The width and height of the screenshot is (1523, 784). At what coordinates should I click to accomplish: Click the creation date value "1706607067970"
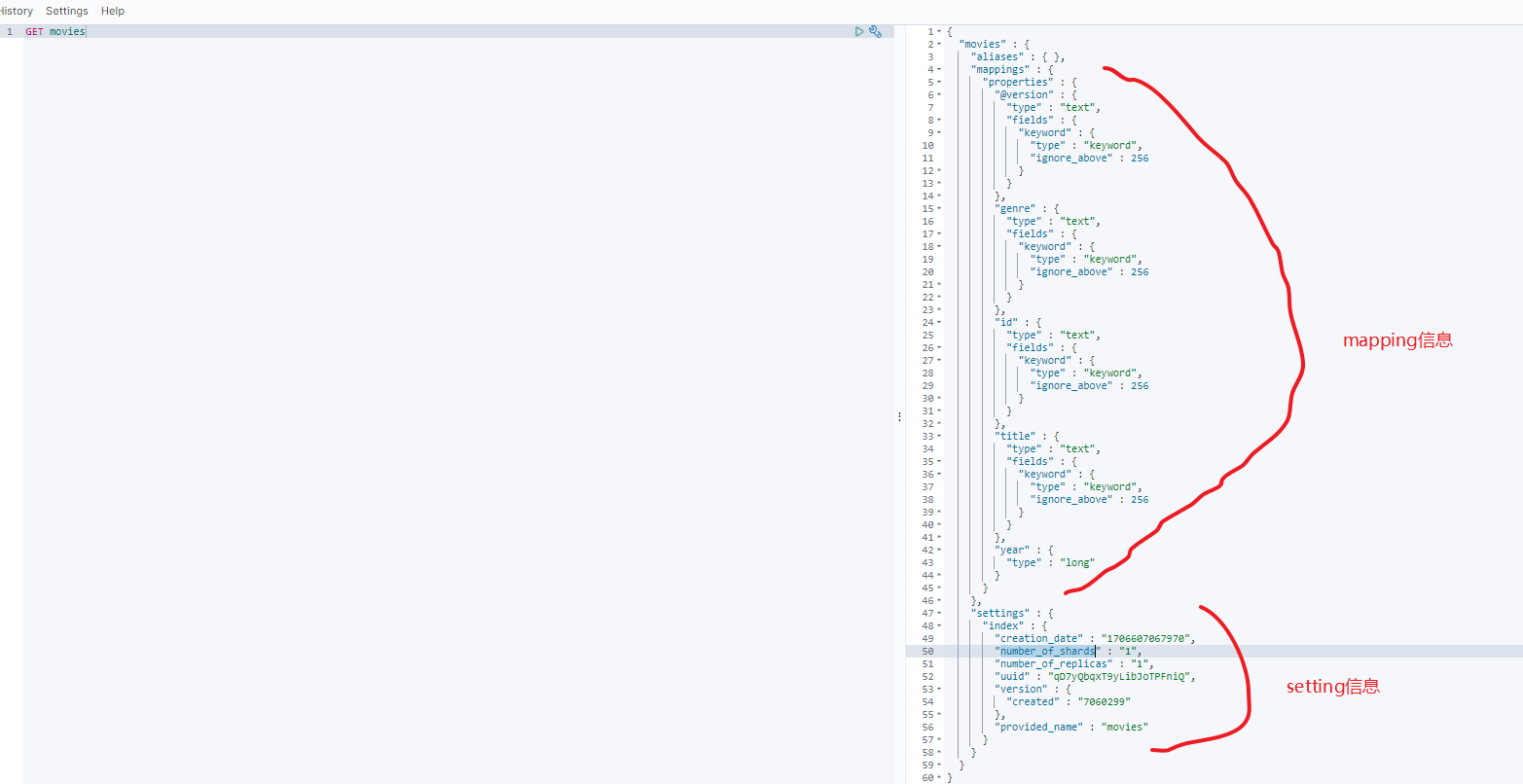click(x=1146, y=638)
